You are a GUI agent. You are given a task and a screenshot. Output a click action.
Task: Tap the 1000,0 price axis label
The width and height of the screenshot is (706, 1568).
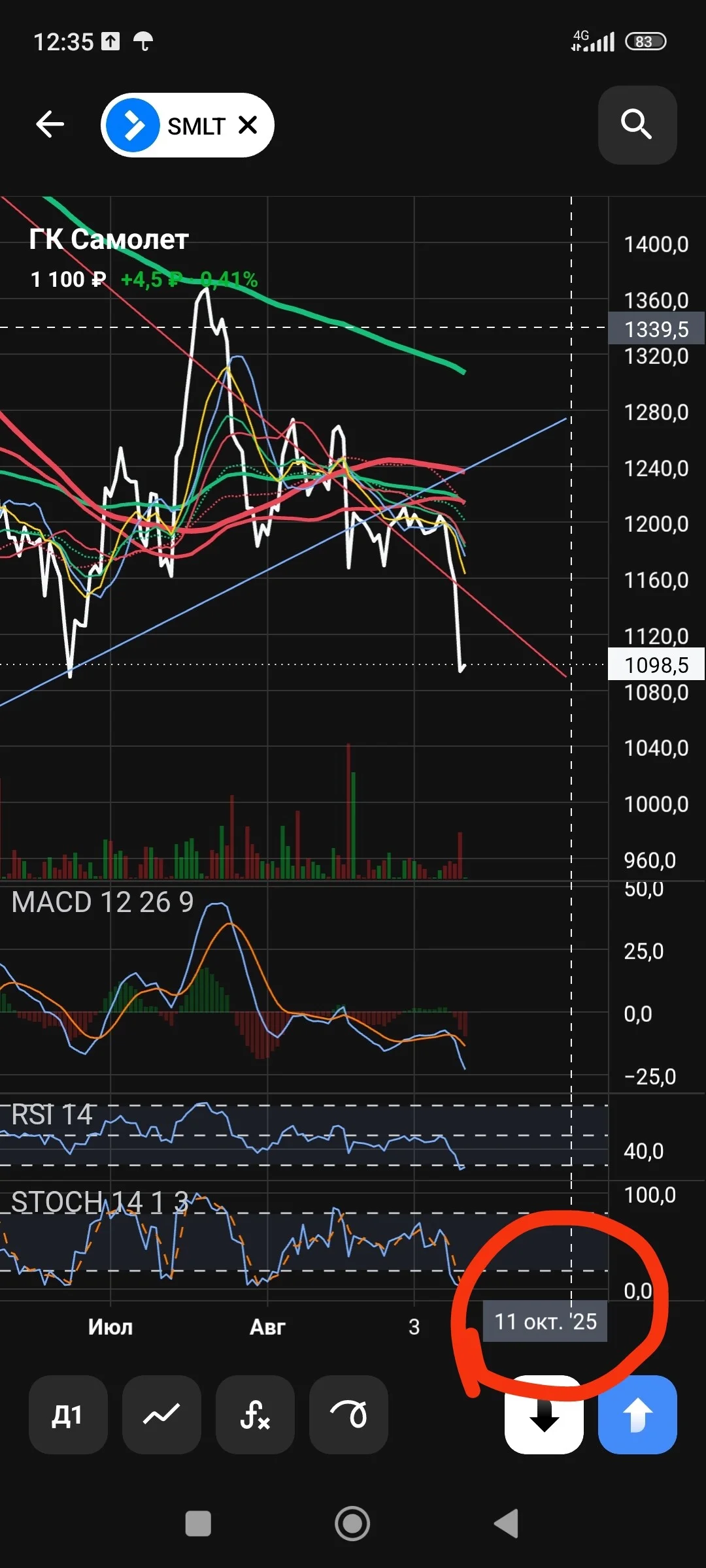(656, 804)
